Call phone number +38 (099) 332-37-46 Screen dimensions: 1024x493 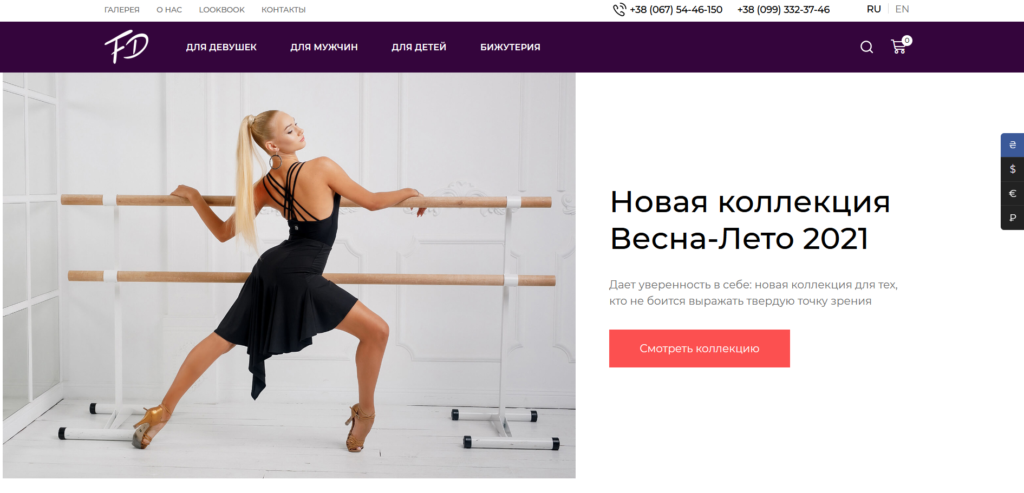click(783, 10)
